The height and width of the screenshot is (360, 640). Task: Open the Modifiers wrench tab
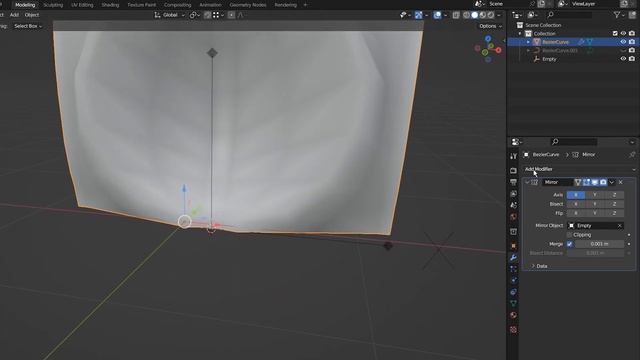point(513,258)
